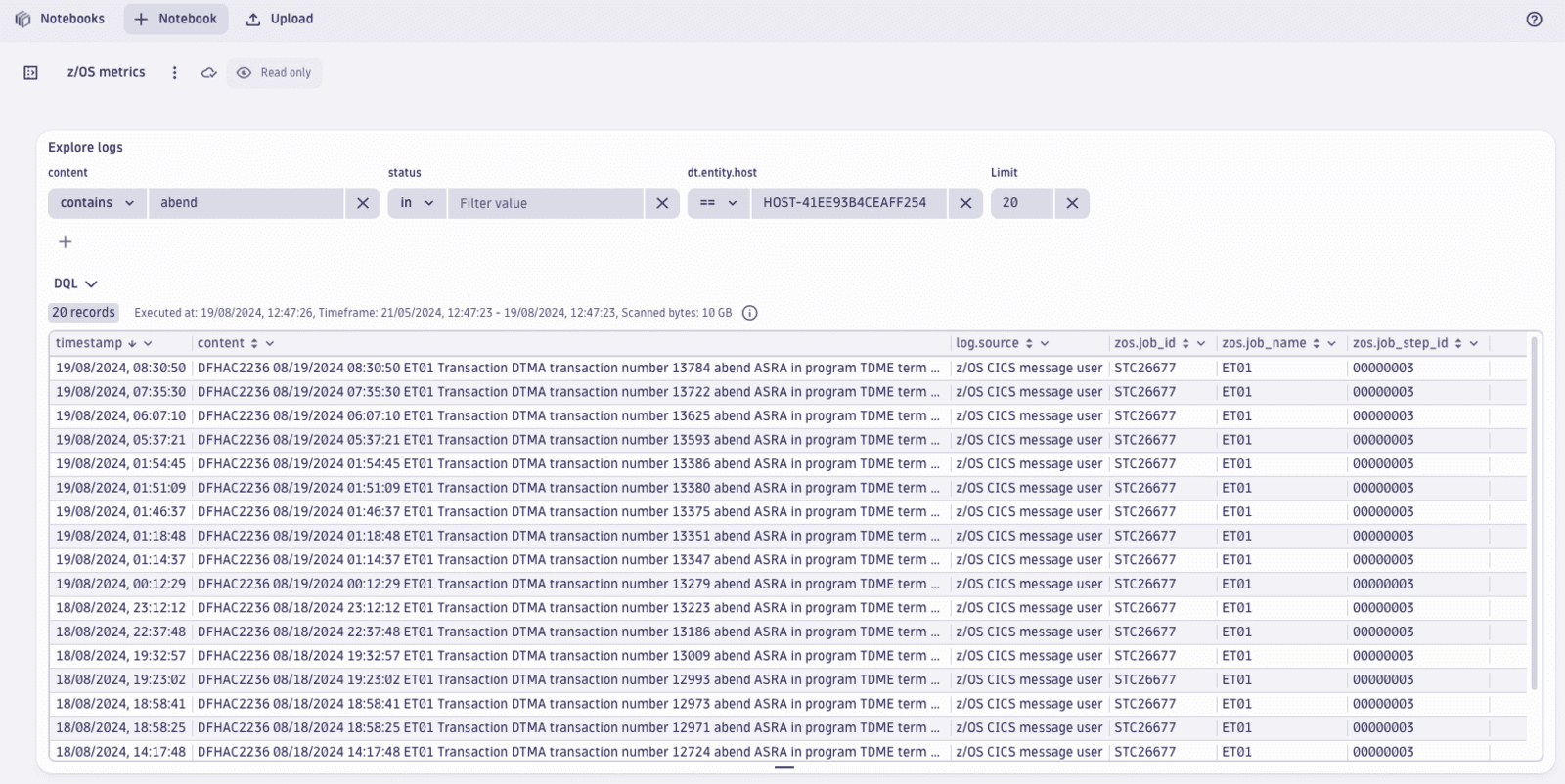
Task: Toggle the sidebar panel icon
Action: [x=30, y=72]
